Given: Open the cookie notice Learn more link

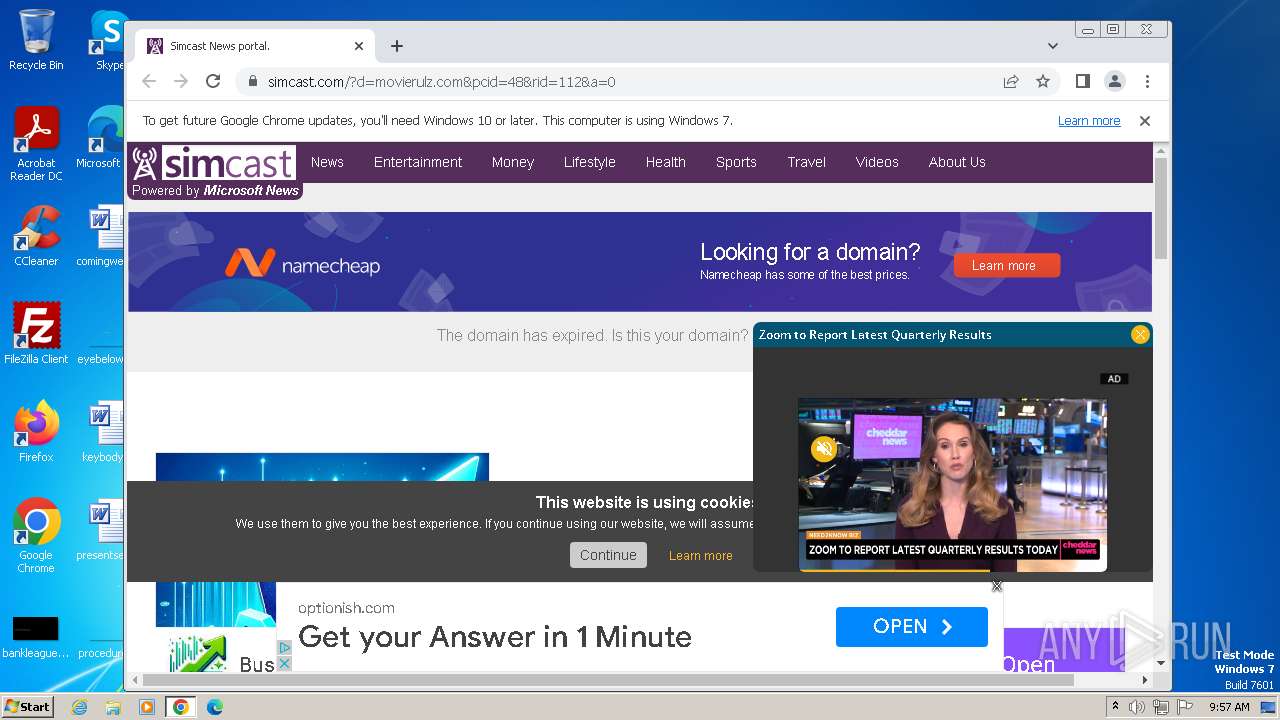Looking at the screenshot, I should (x=700, y=556).
